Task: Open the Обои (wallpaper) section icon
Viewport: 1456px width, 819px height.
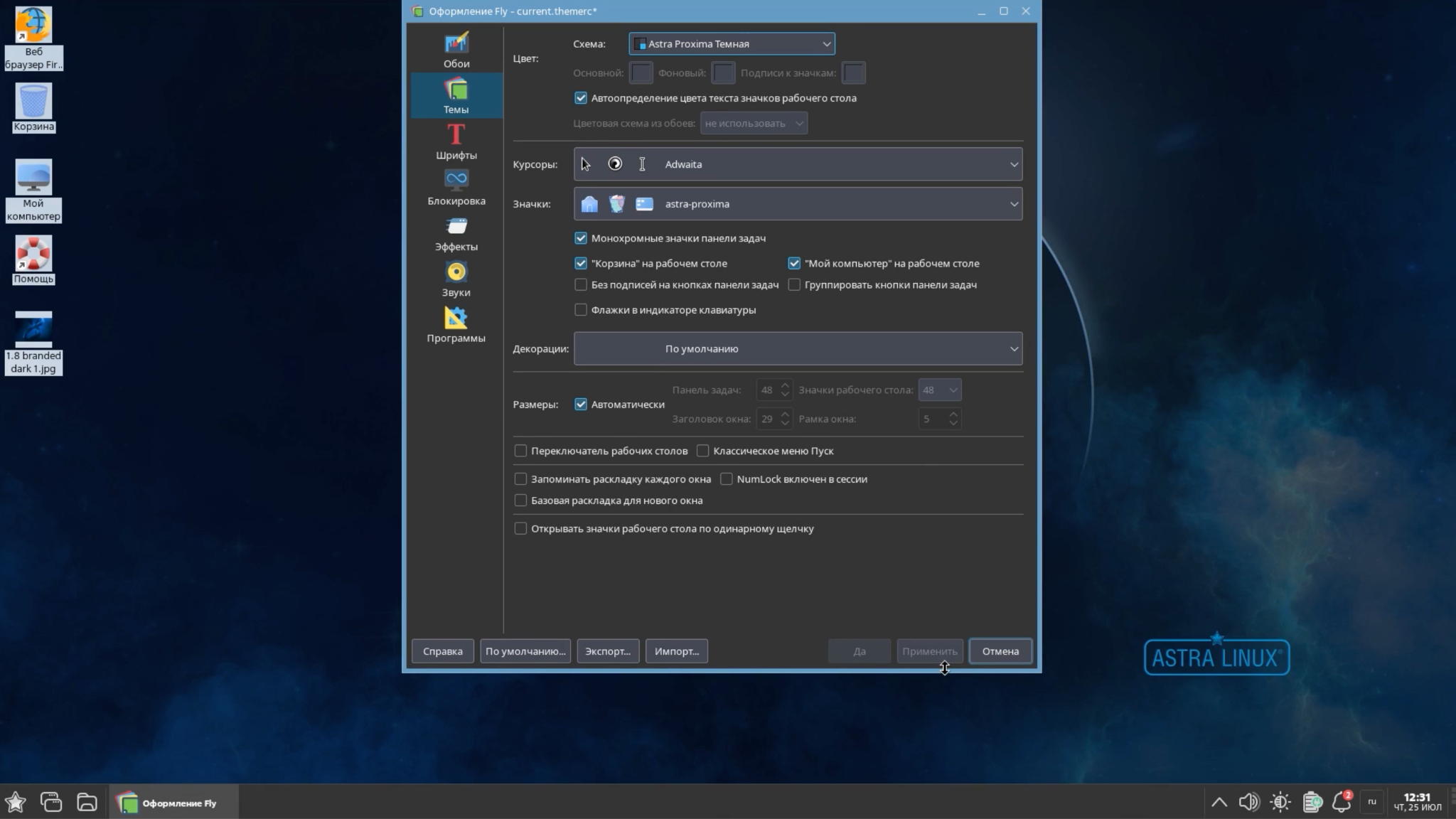Action: click(456, 43)
